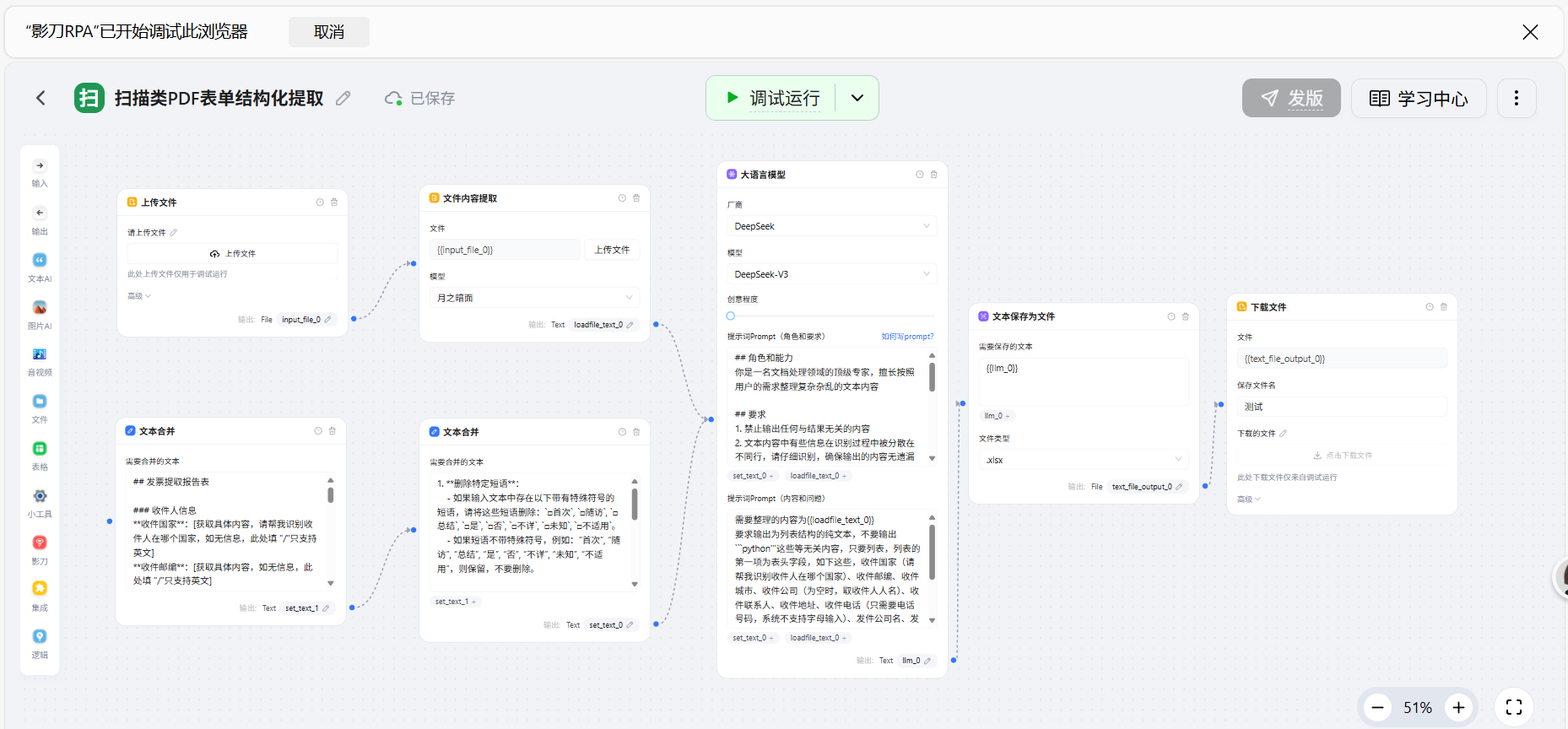The width and height of the screenshot is (1568, 729).
Task: Delete the 大语言模型 node via trash icon
Action: (x=933, y=175)
